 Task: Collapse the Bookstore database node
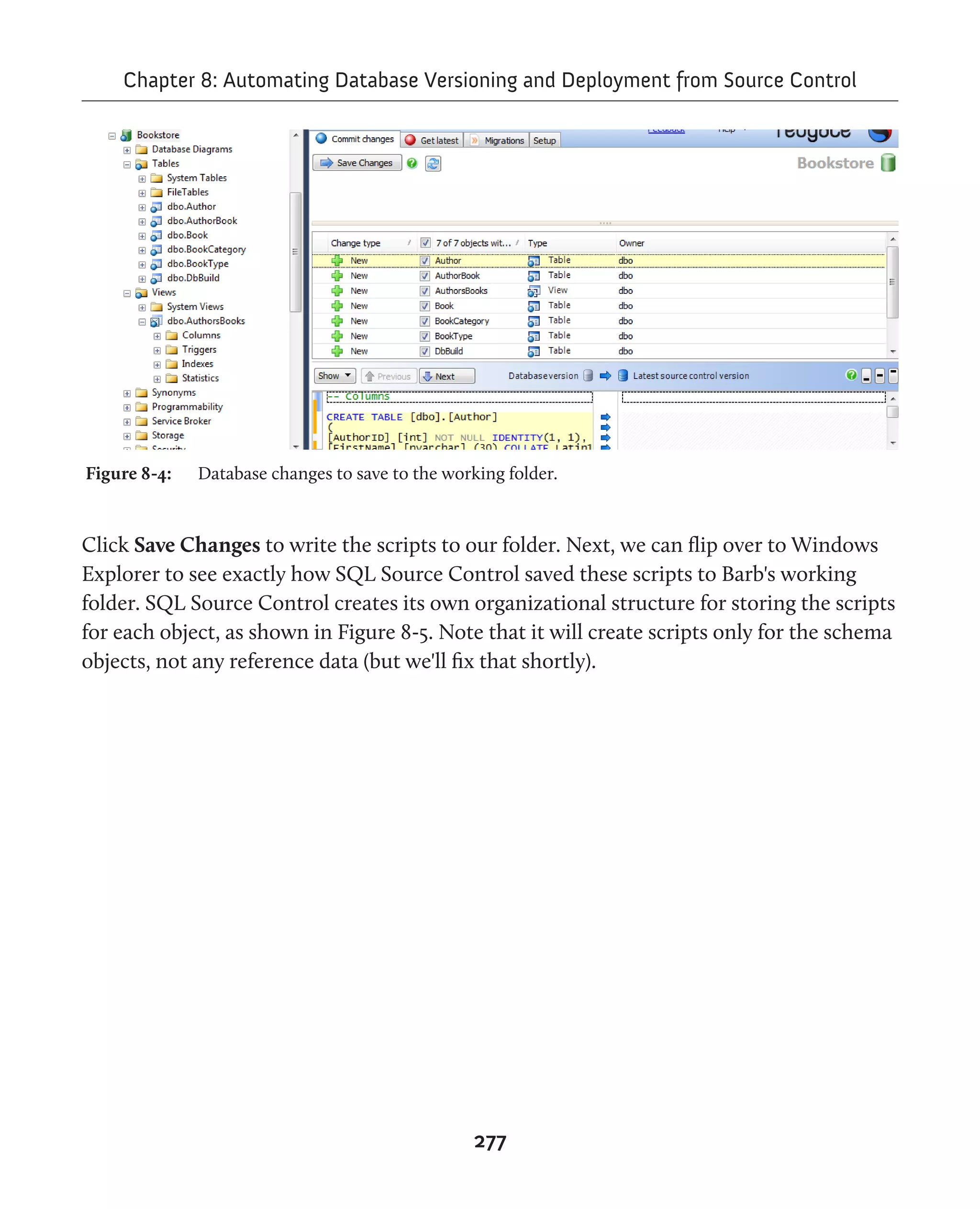click(112, 136)
